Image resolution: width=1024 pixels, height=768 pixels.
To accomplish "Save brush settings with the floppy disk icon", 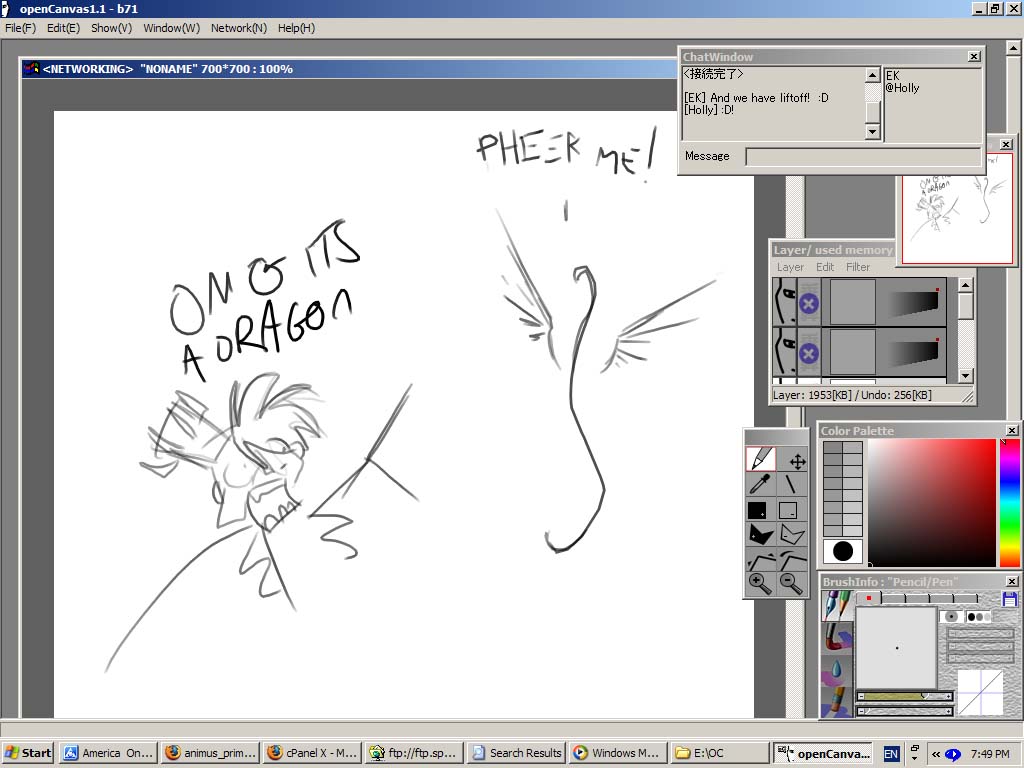I will 1010,599.
